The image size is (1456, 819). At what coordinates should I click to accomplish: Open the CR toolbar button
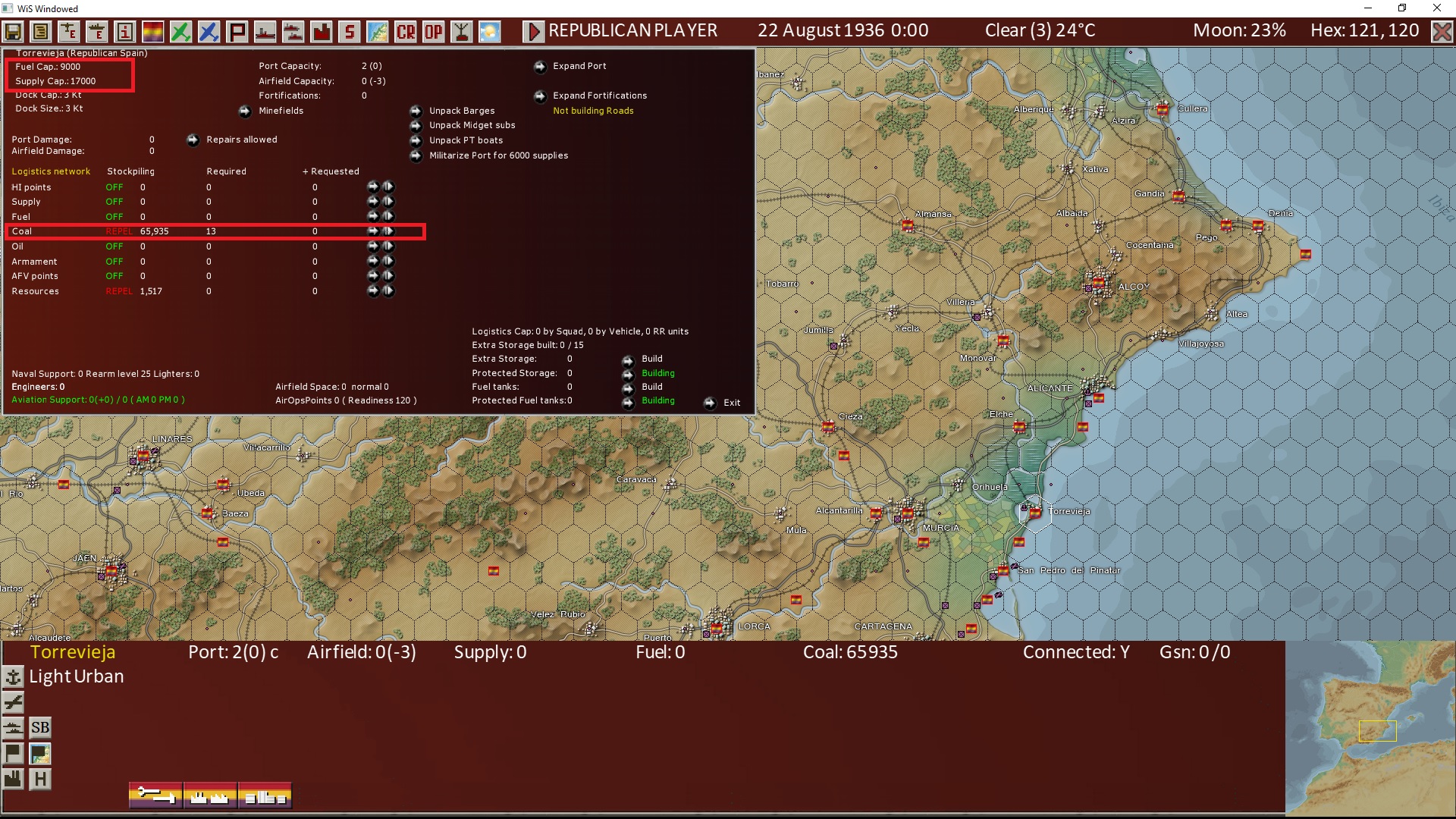[x=406, y=32]
